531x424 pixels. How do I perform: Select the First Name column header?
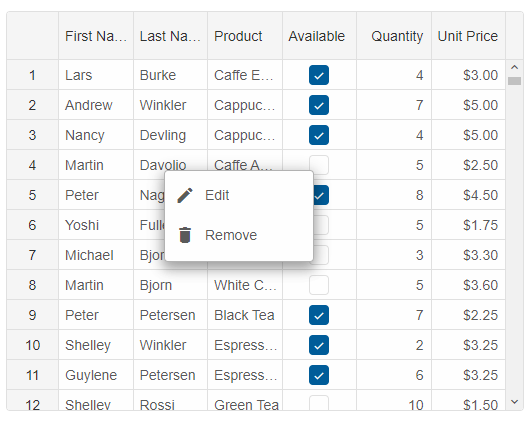click(96, 36)
